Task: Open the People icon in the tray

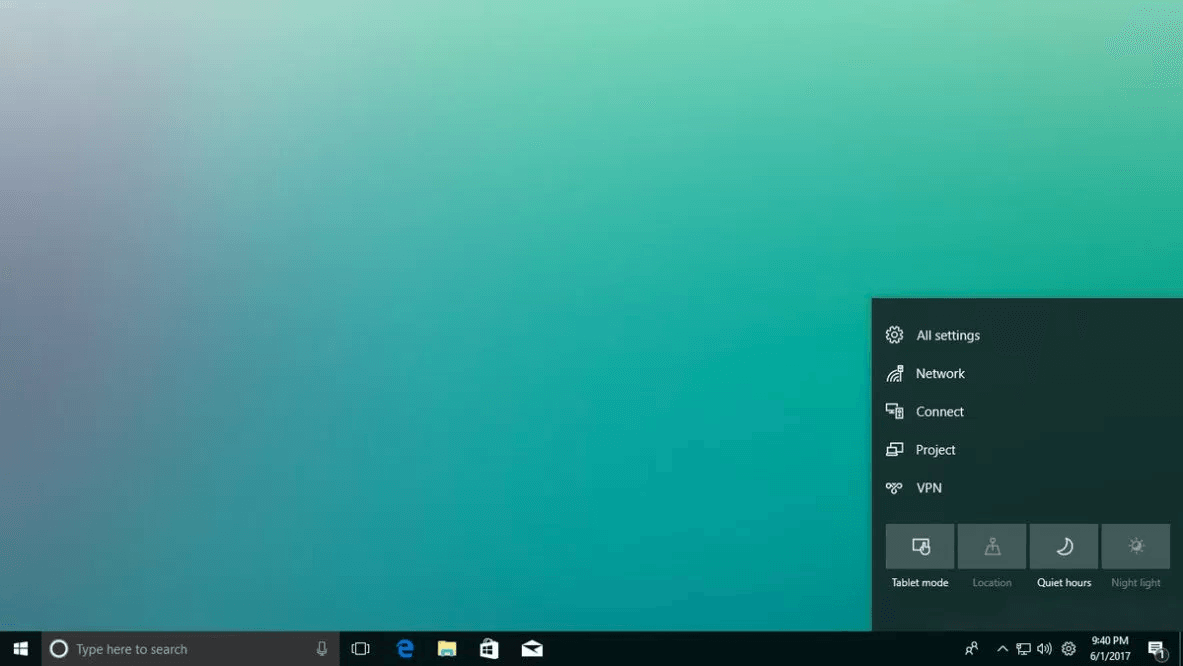Action: point(972,649)
